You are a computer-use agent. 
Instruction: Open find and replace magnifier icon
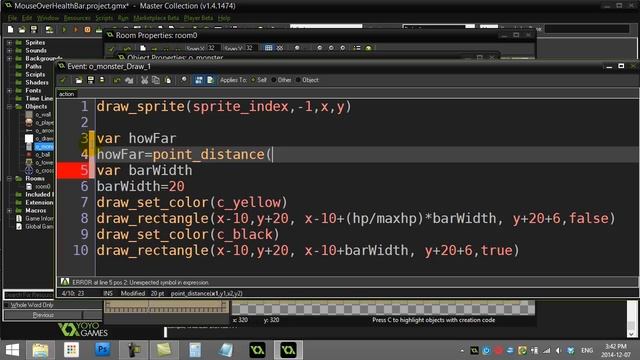point(184,80)
